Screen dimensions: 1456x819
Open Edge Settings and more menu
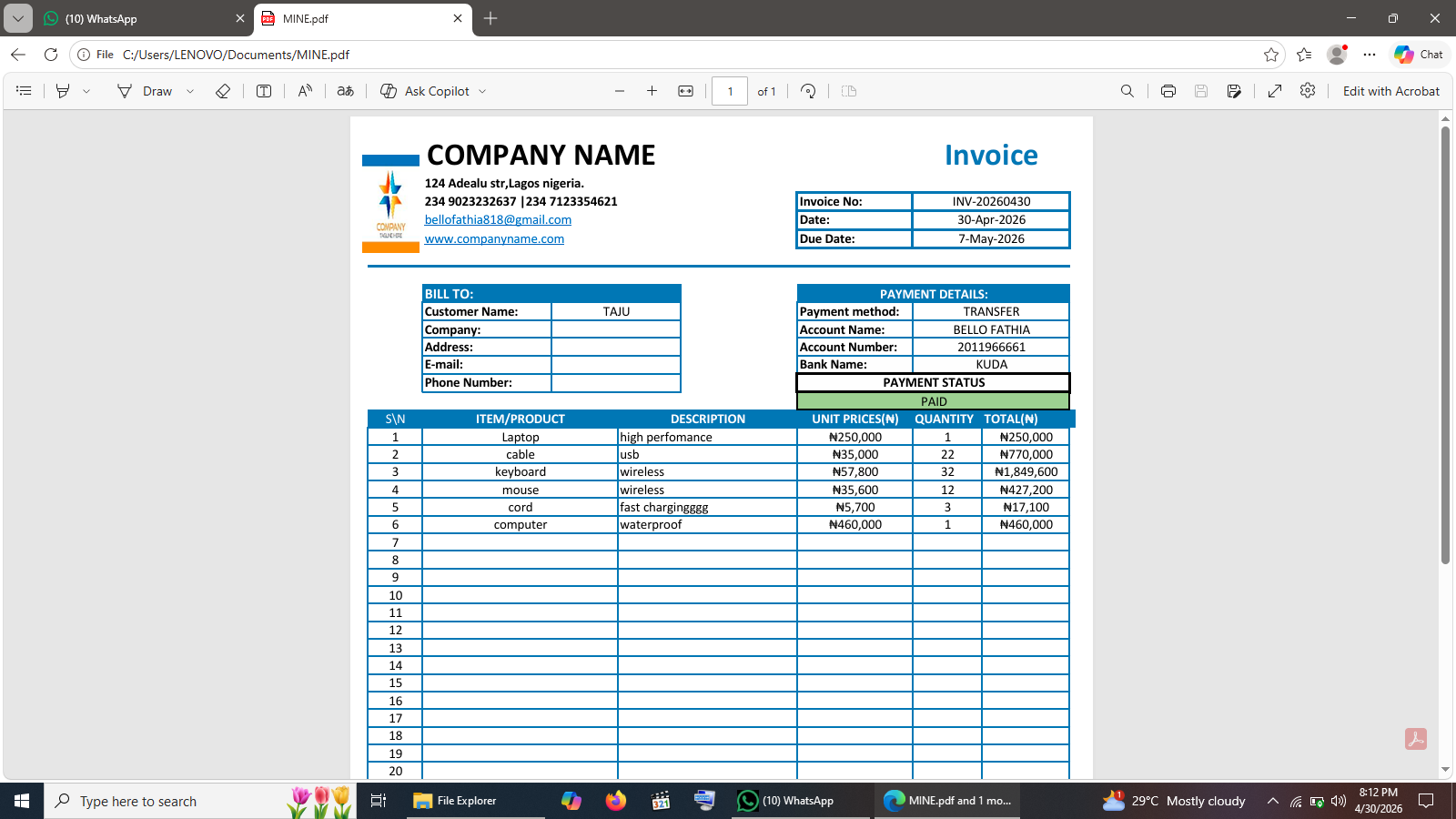click(1370, 55)
